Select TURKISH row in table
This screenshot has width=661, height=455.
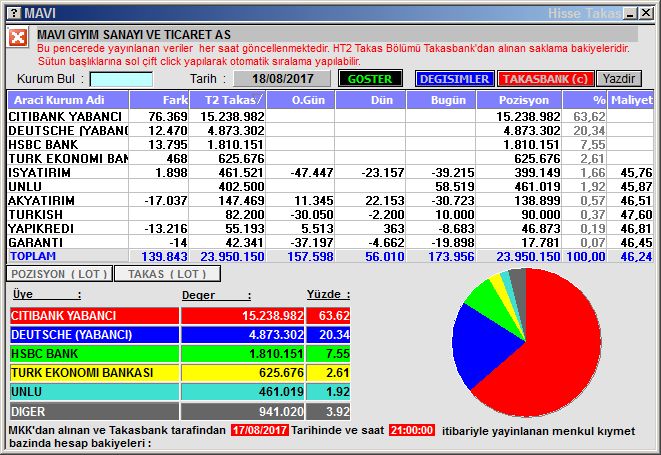[330, 215]
